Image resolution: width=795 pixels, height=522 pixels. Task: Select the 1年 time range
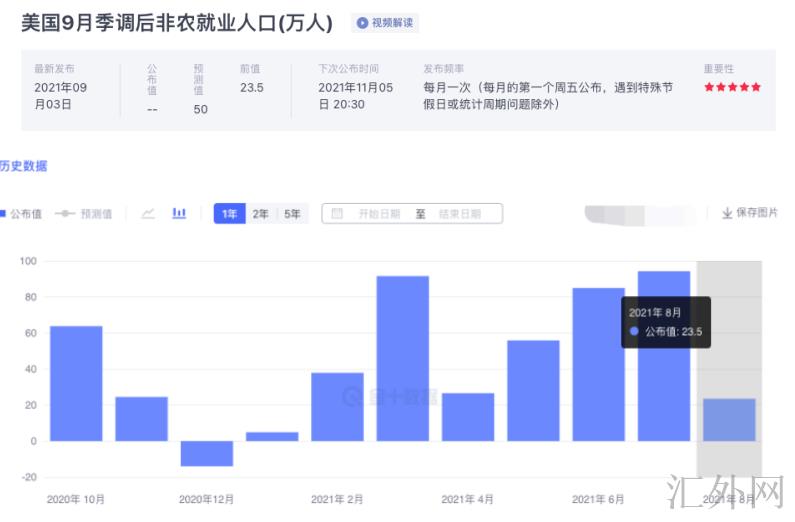click(x=230, y=214)
